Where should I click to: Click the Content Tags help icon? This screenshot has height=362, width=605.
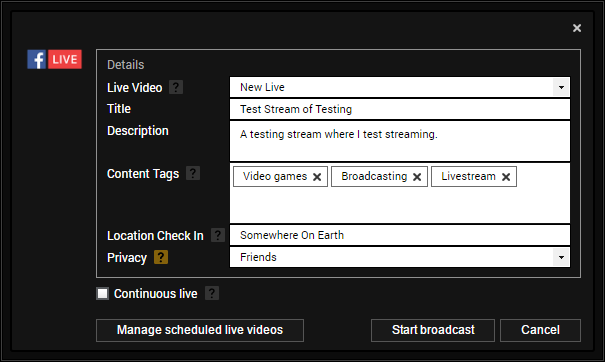click(193, 173)
